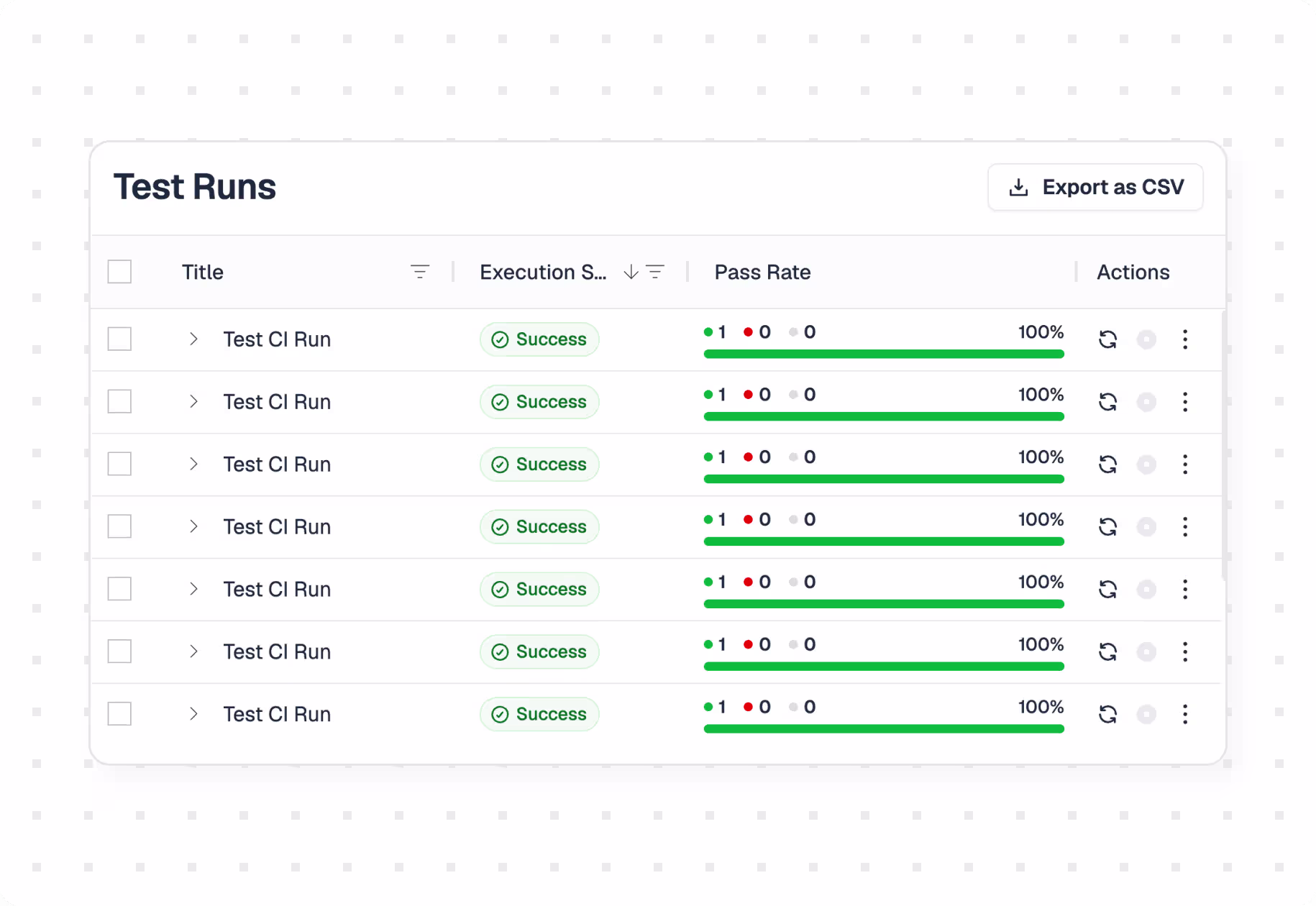1316x906 pixels.
Task: Check the first Test CI Run checkbox
Action: click(119, 339)
